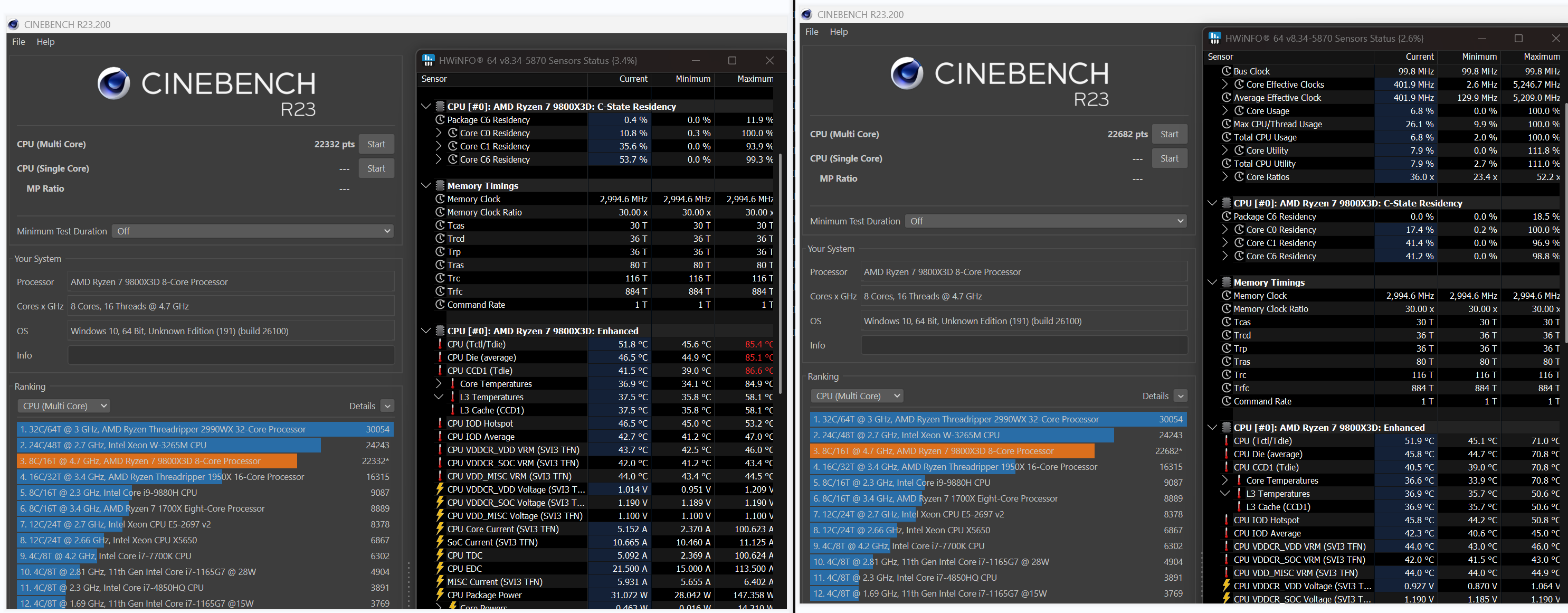
Task: Toggle the Details arrow in left Ranking section
Action: [388, 405]
